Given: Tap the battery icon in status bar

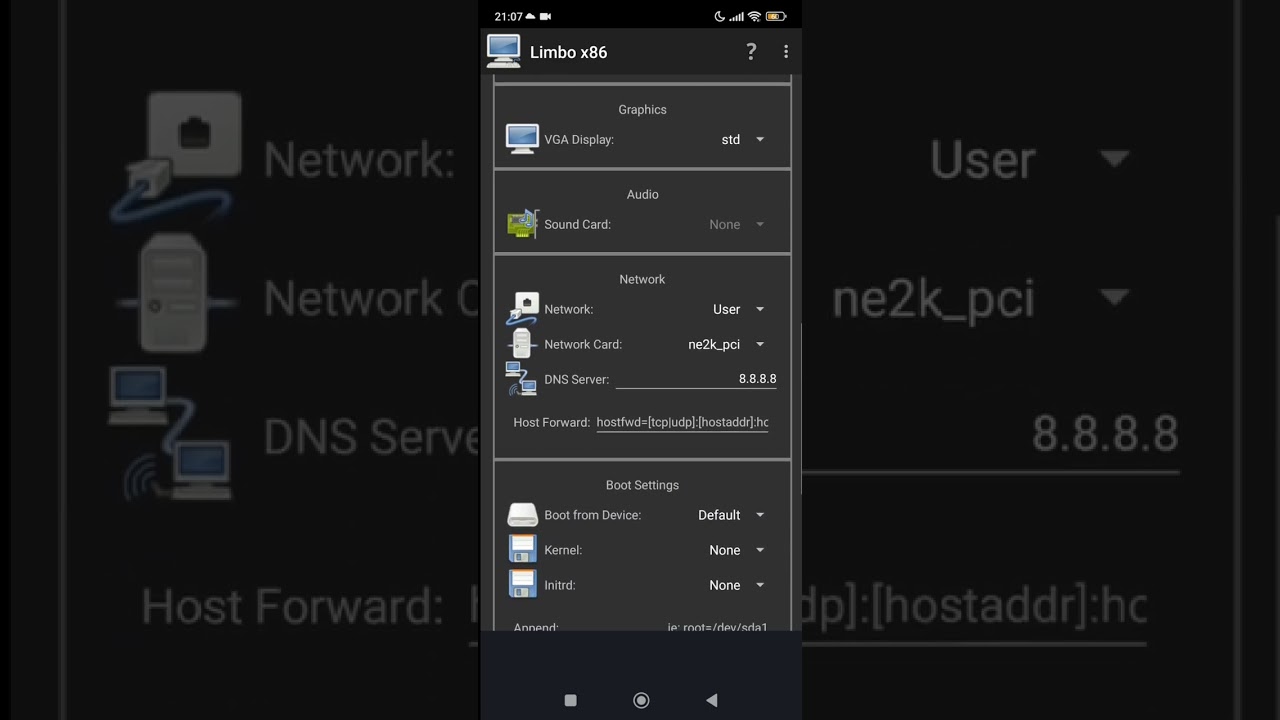Looking at the screenshot, I should (777, 17).
